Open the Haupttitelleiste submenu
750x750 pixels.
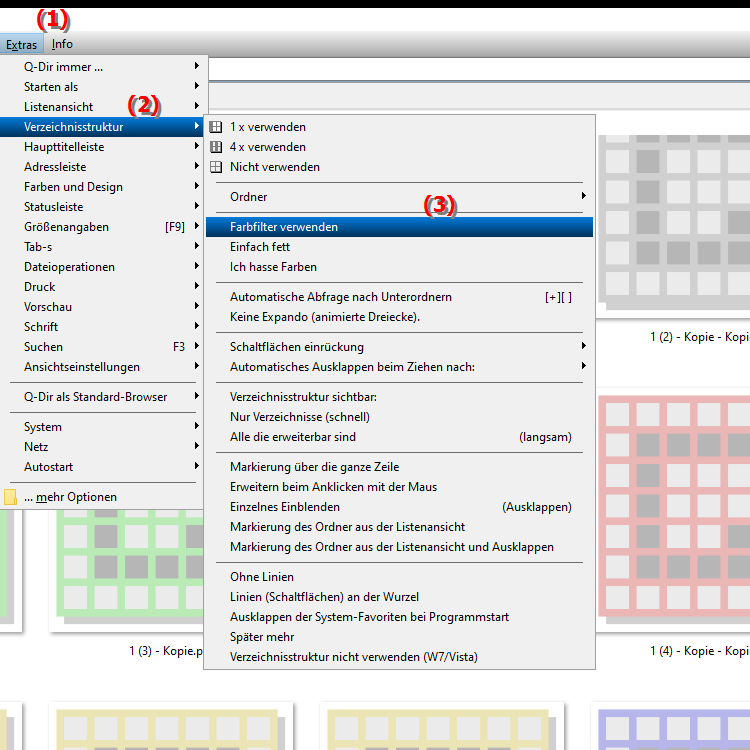(x=101, y=147)
